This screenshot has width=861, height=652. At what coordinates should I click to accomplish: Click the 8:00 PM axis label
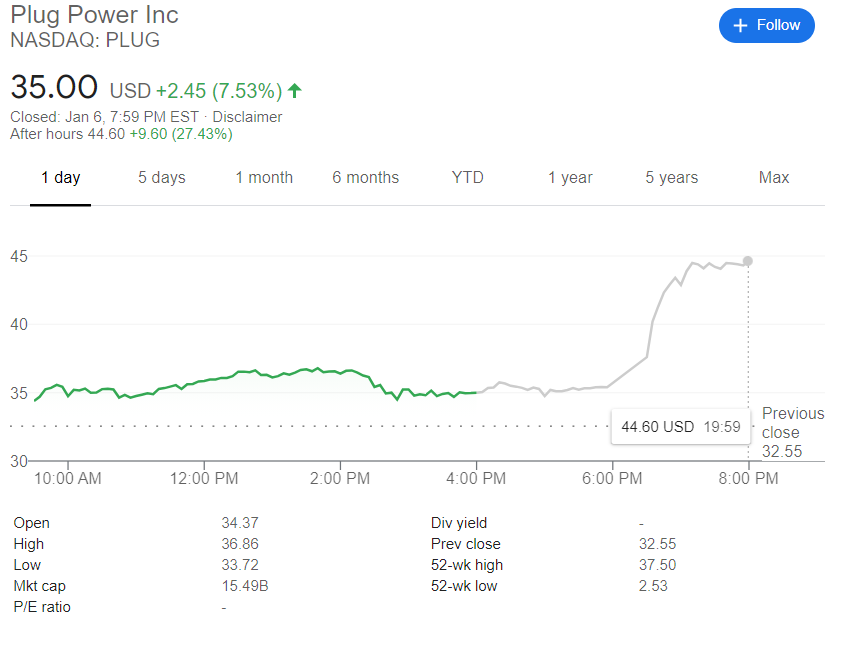tap(748, 478)
